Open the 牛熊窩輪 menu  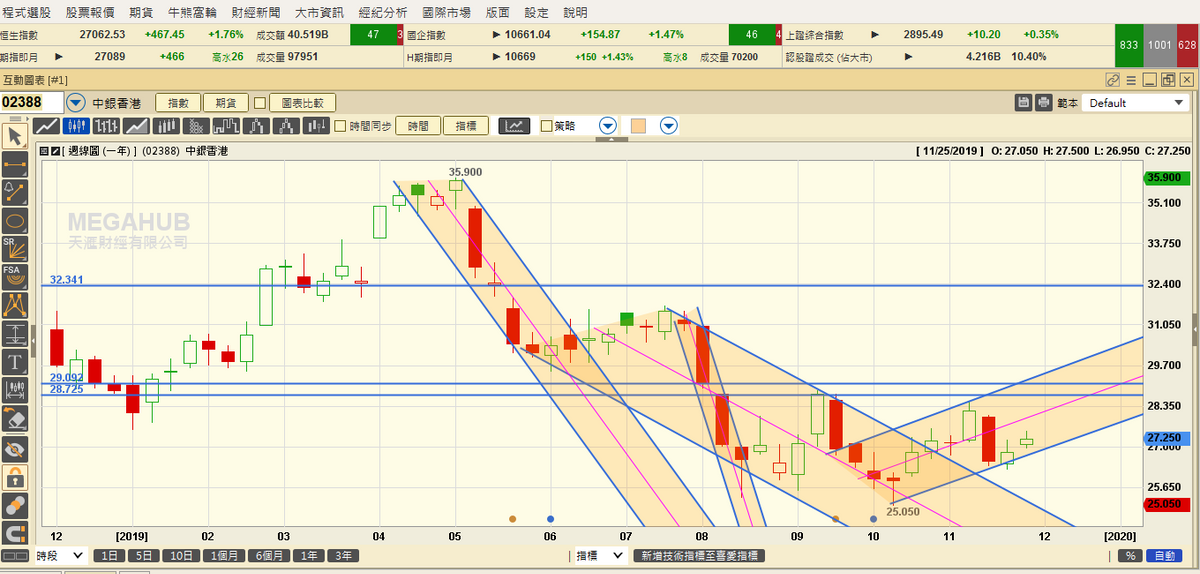coord(192,12)
